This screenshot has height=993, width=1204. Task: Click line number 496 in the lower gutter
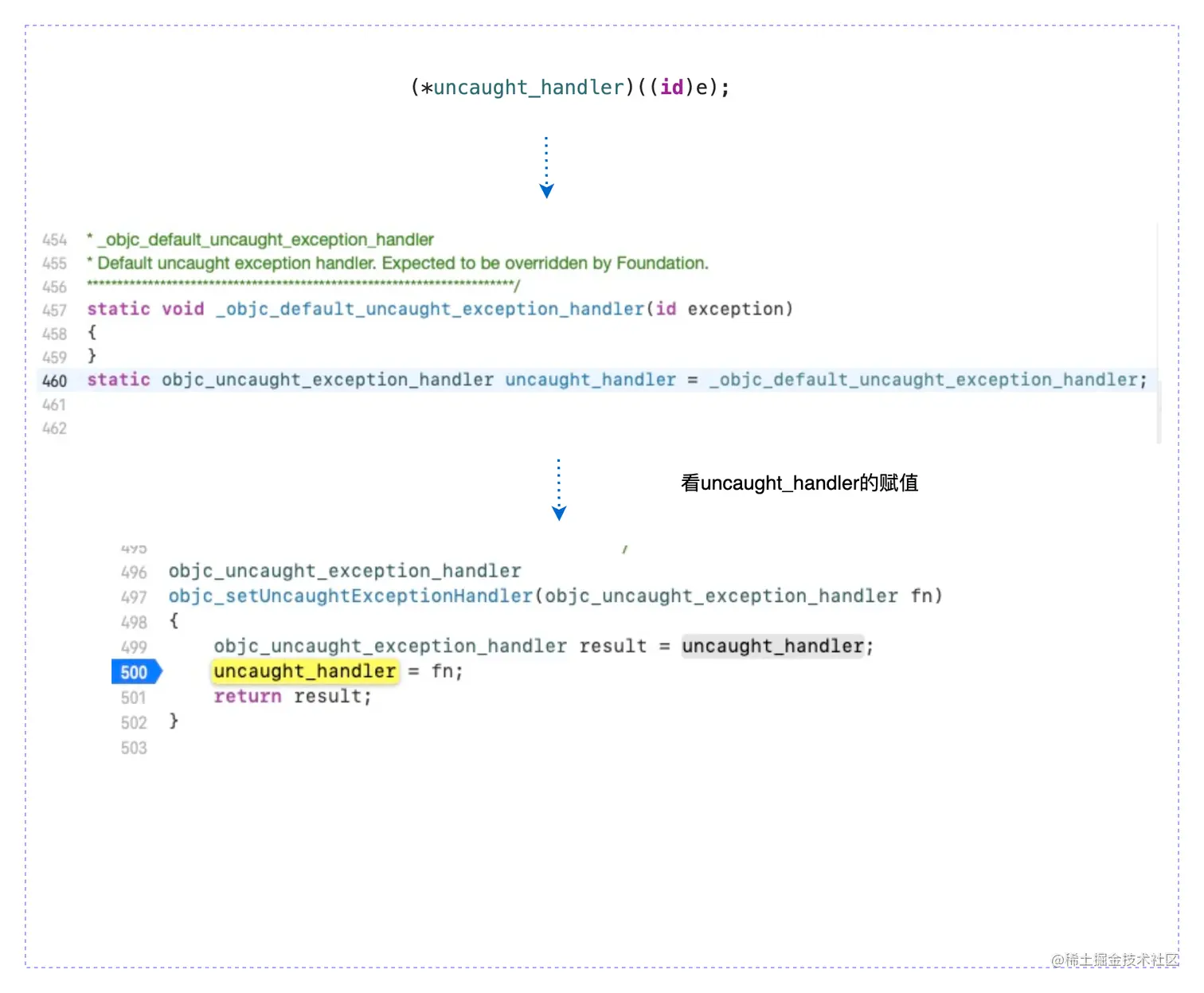pyautogui.click(x=134, y=573)
